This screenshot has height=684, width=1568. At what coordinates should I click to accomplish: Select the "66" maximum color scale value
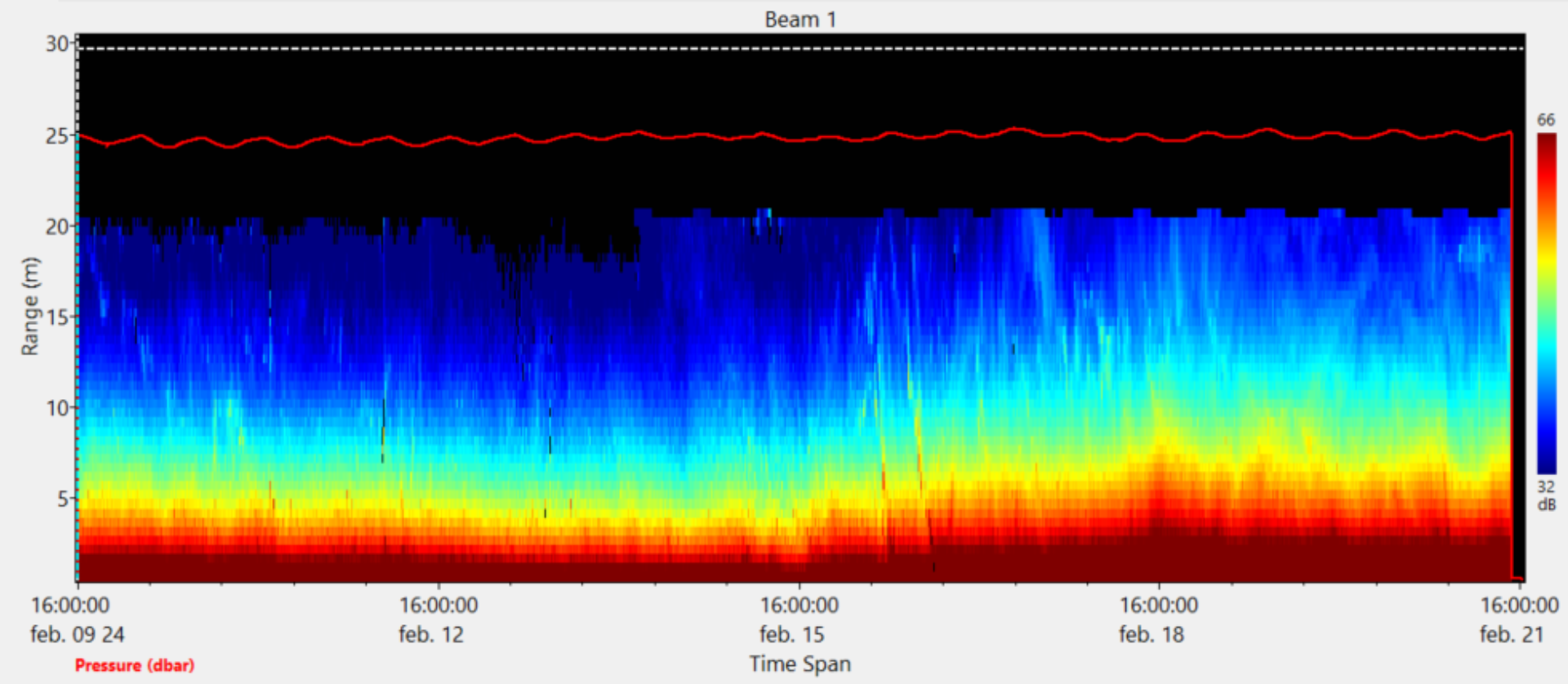1546,120
